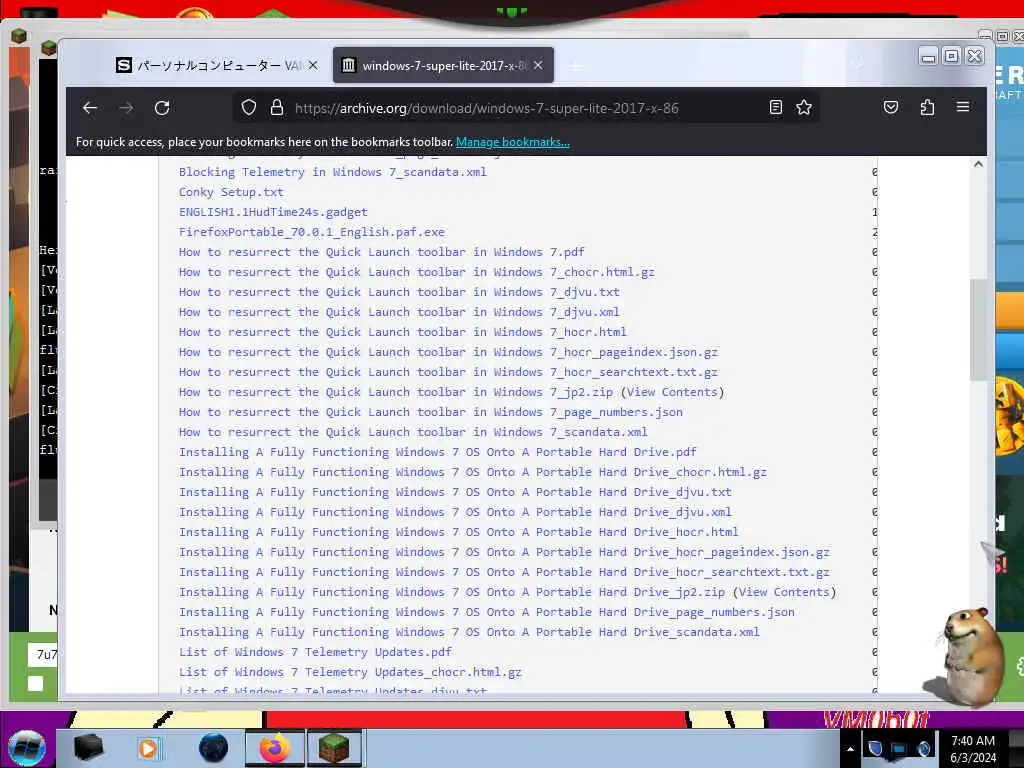Download Portable Hard Drive_jp2.zip

coord(452,592)
